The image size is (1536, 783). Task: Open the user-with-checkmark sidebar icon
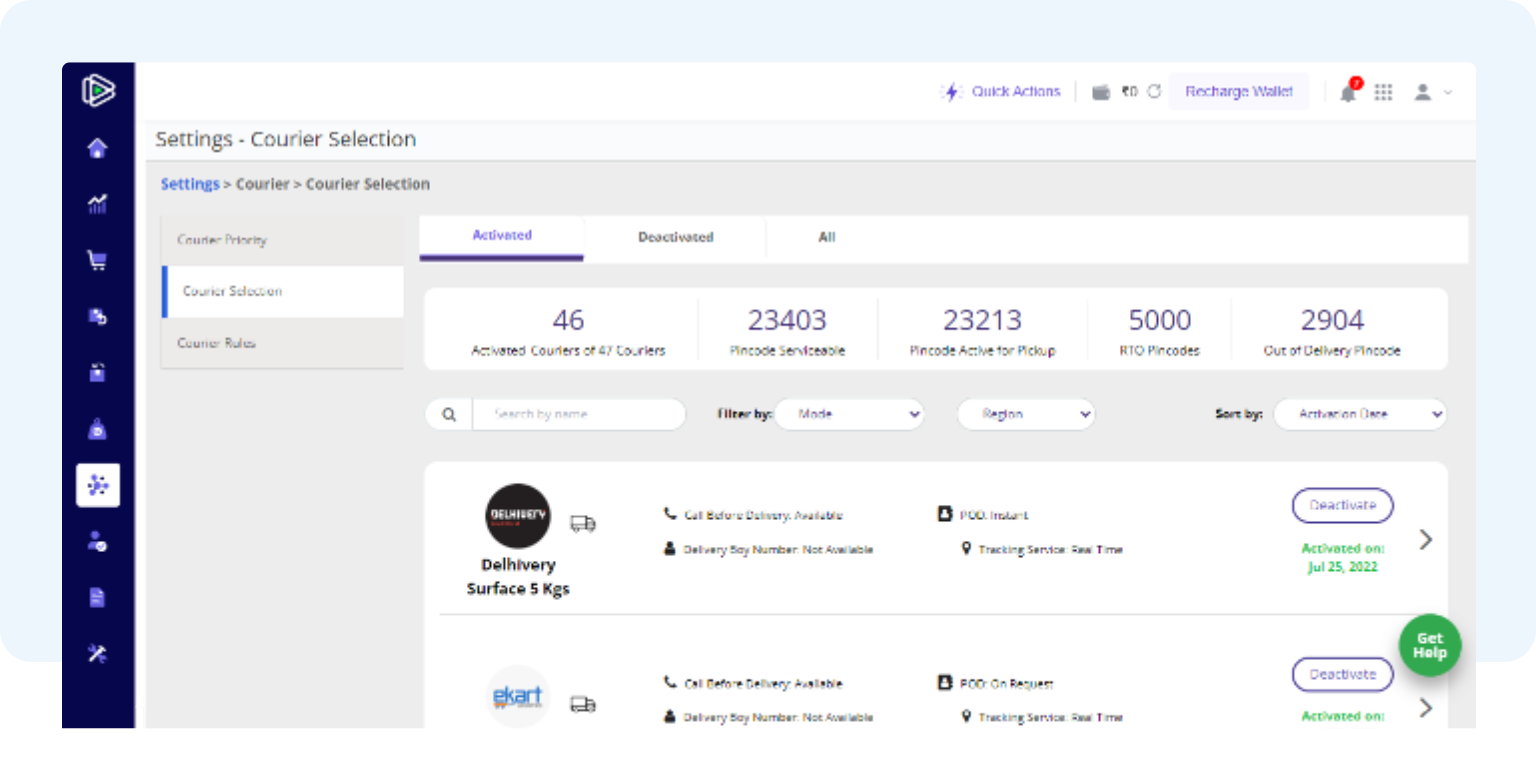coord(97,542)
